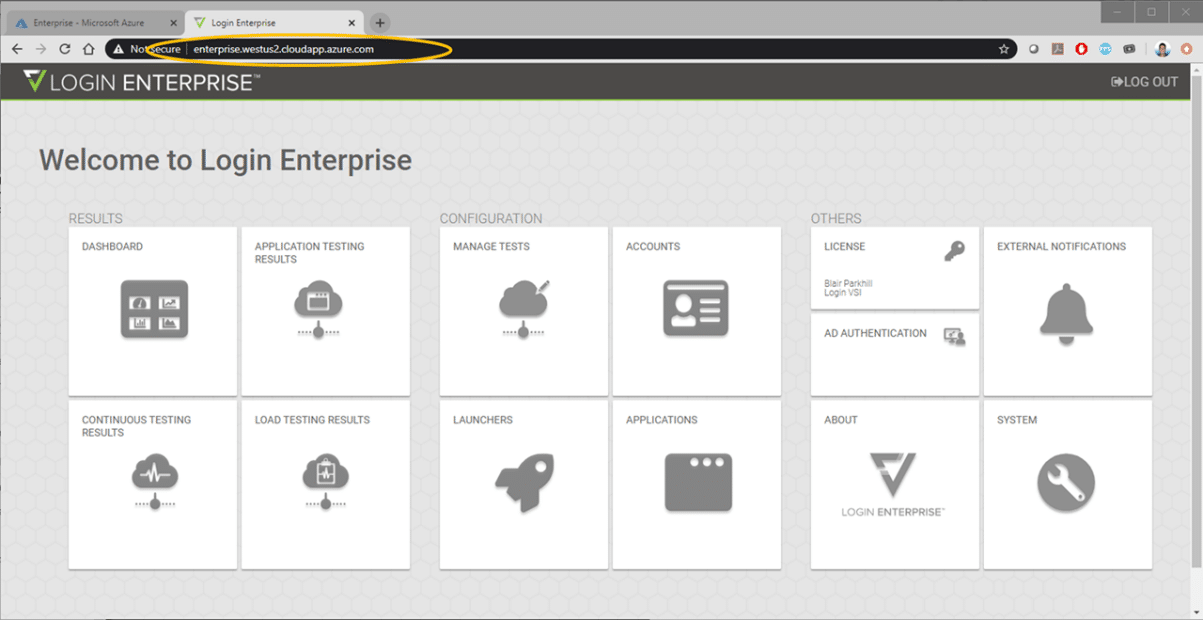Image resolution: width=1203 pixels, height=620 pixels.
Task: Open Applications window icon
Action: click(698, 483)
